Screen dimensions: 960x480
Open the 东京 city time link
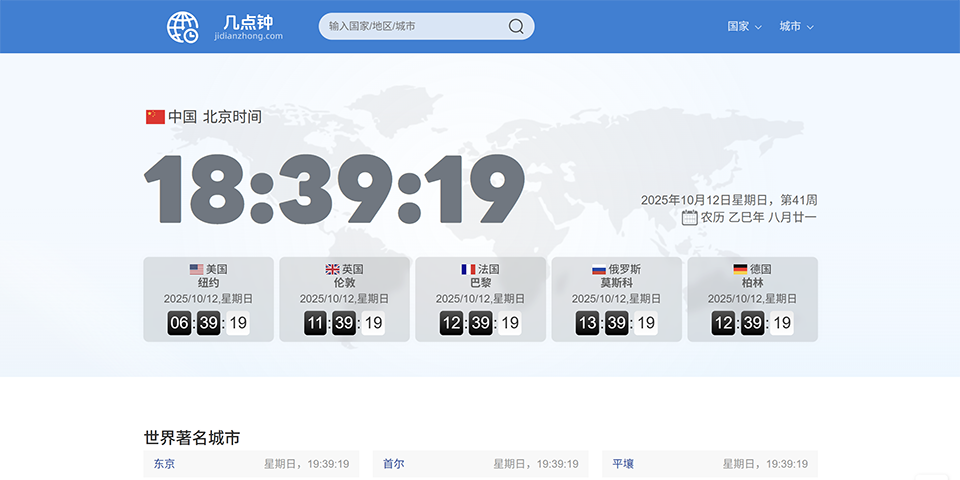[x=164, y=464]
